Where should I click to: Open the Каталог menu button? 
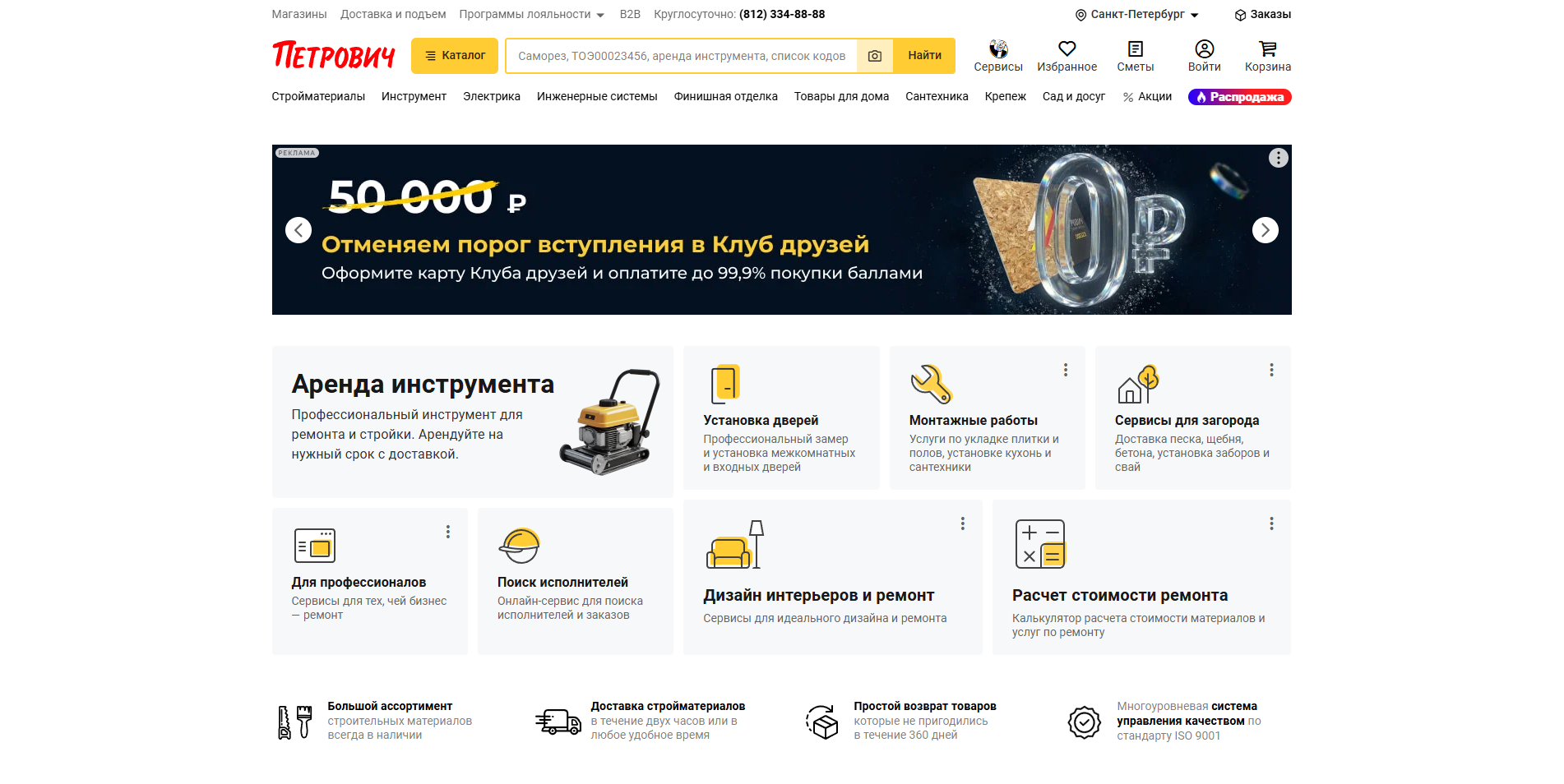[455, 56]
